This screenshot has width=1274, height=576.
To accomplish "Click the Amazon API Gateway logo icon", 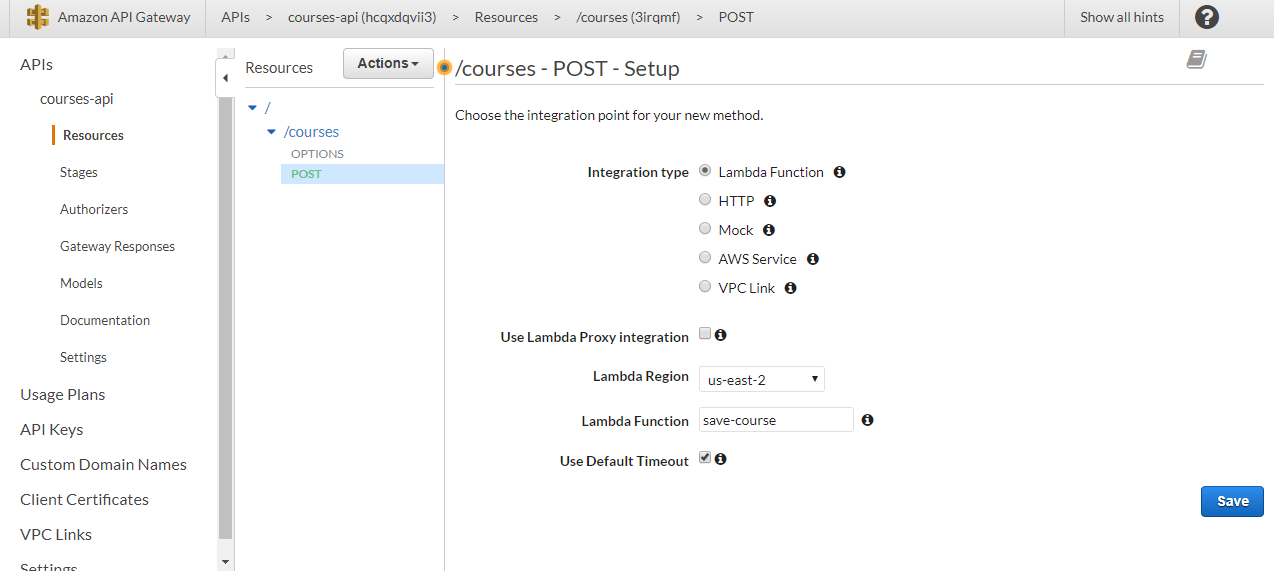I will [x=38, y=17].
